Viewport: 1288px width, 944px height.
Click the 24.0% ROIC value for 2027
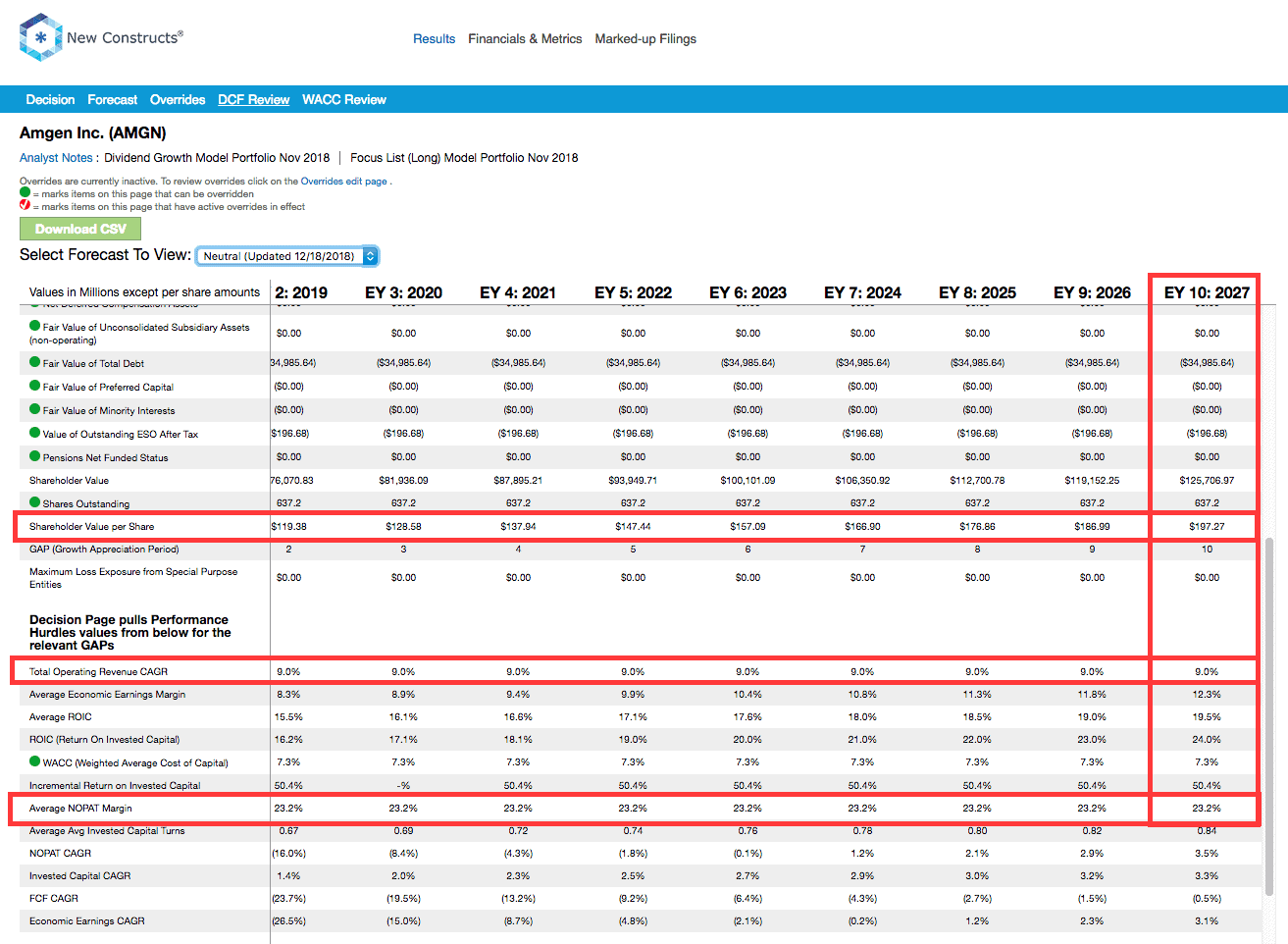click(1207, 740)
